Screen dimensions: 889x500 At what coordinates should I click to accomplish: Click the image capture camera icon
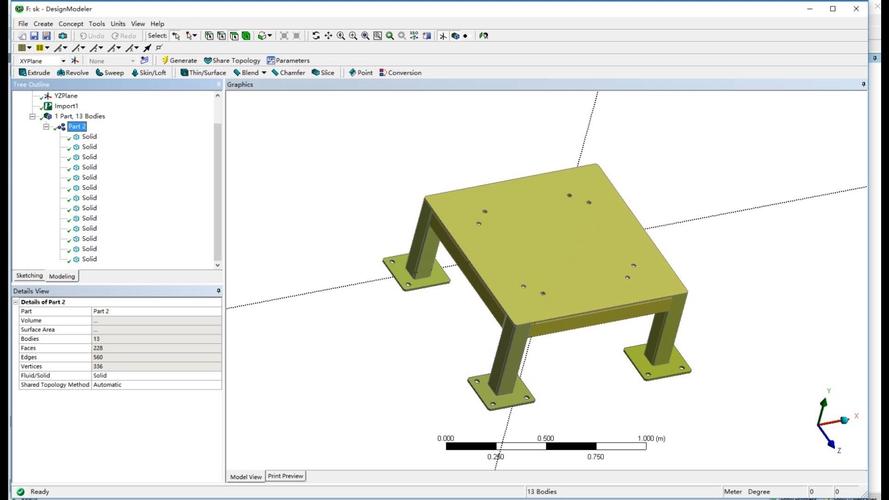click(62, 36)
